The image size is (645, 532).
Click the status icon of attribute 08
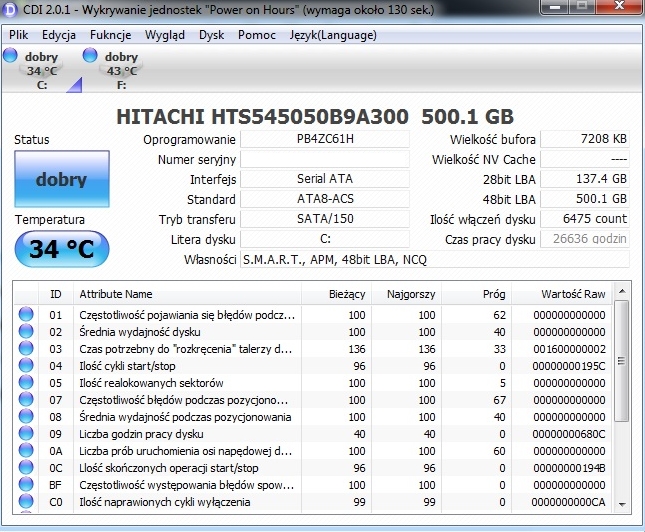[26, 417]
